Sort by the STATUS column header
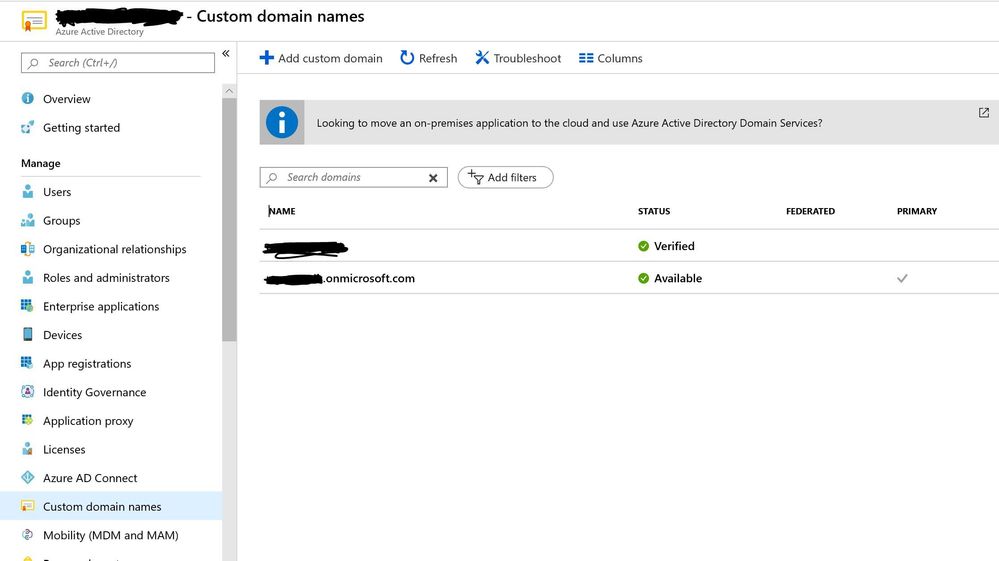The height and width of the screenshot is (561, 999). [654, 211]
